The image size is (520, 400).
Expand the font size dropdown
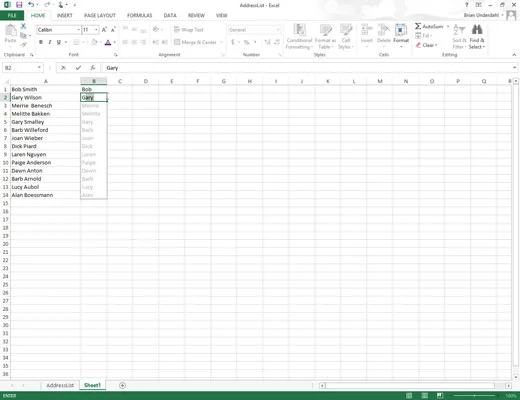[x=96, y=30]
